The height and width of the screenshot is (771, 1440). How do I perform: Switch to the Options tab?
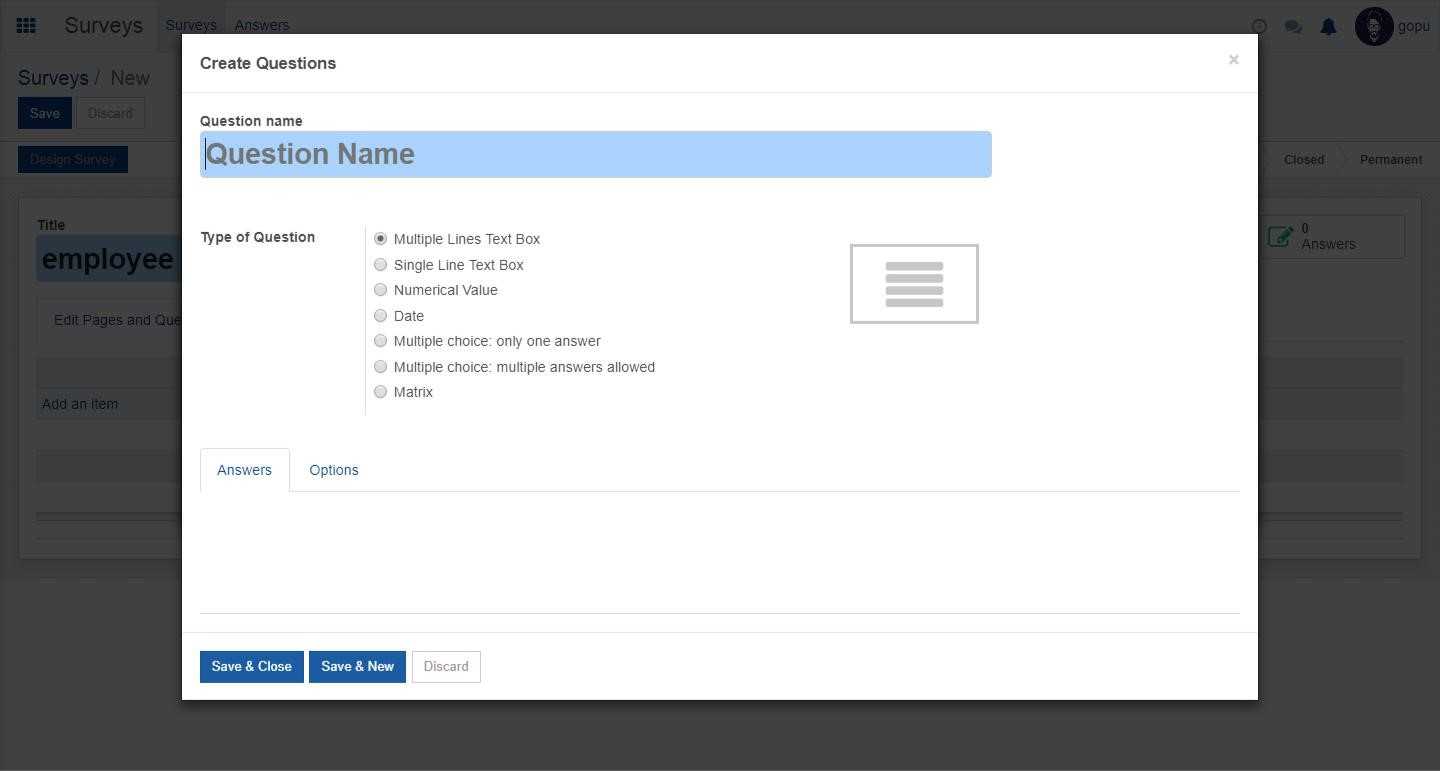click(x=333, y=470)
